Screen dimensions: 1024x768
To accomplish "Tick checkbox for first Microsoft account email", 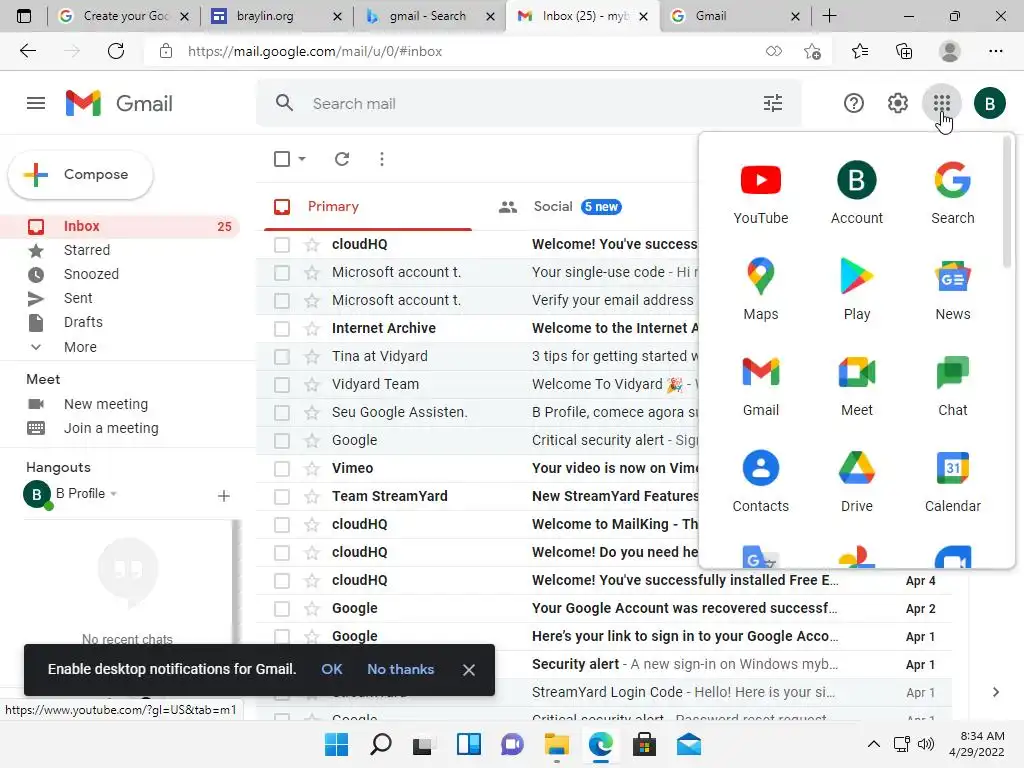I will pyautogui.click(x=281, y=272).
